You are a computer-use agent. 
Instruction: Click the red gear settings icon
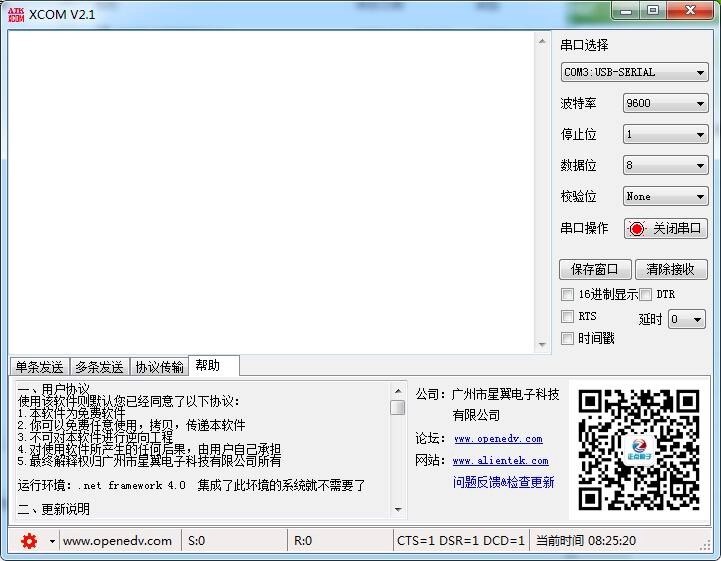coord(29,541)
